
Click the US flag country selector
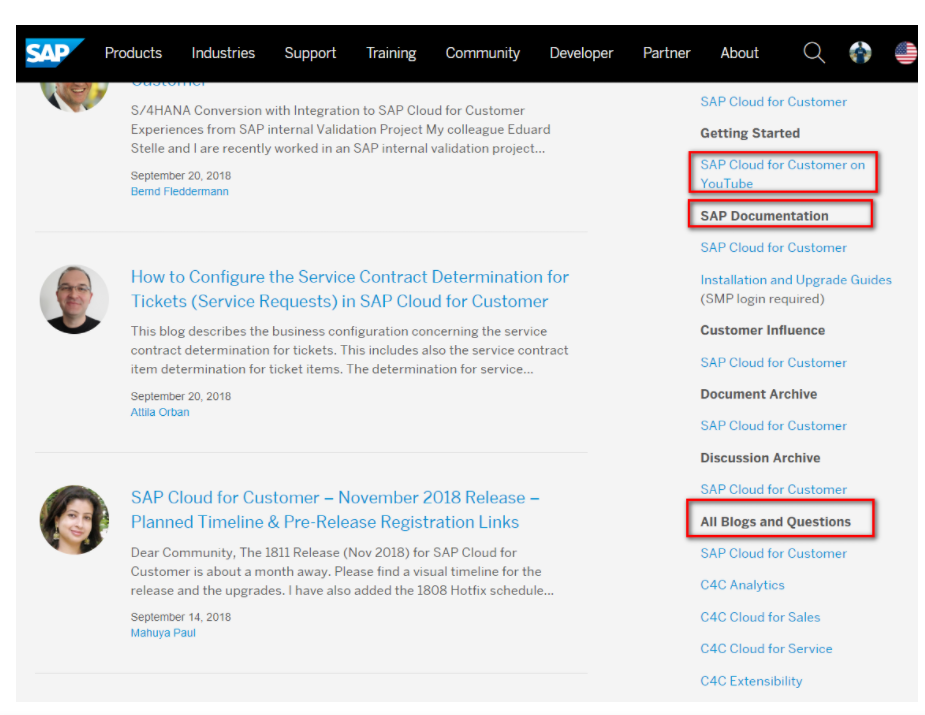click(x=906, y=53)
